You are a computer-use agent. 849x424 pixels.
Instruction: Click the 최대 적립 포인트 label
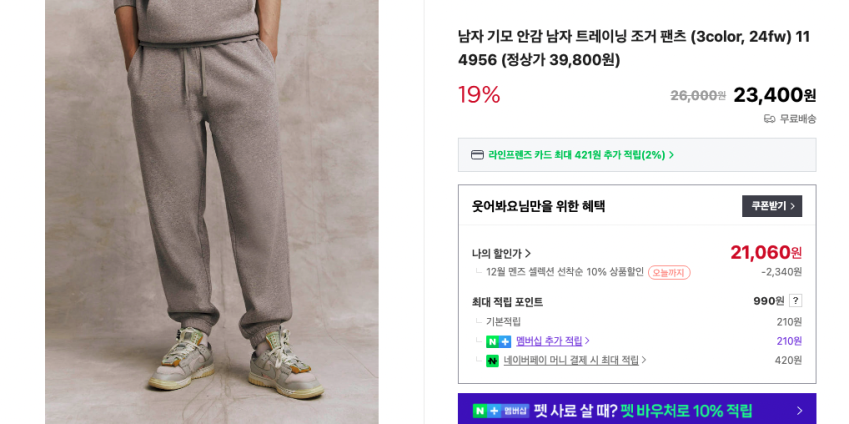507,302
